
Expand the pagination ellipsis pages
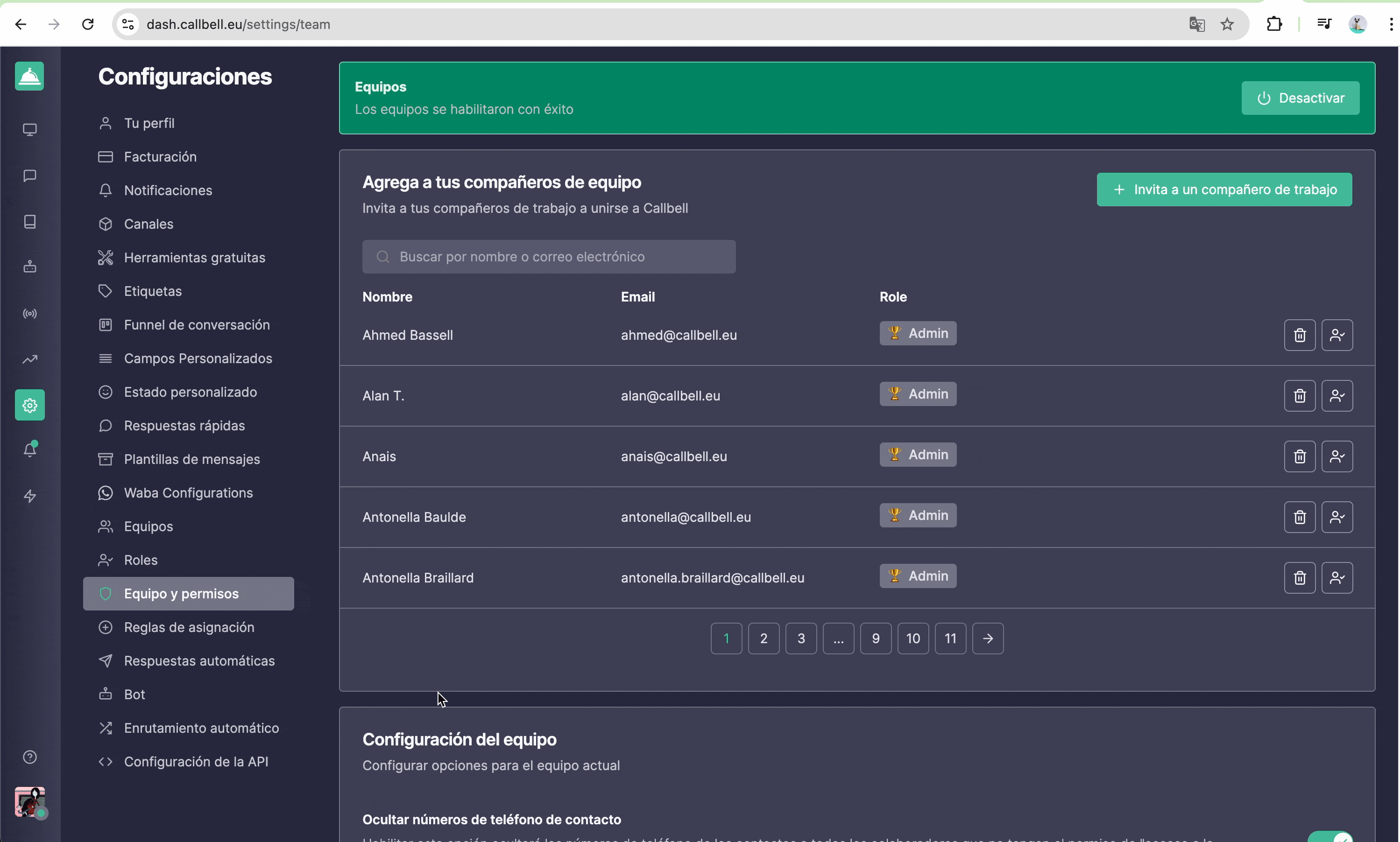[838, 639]
